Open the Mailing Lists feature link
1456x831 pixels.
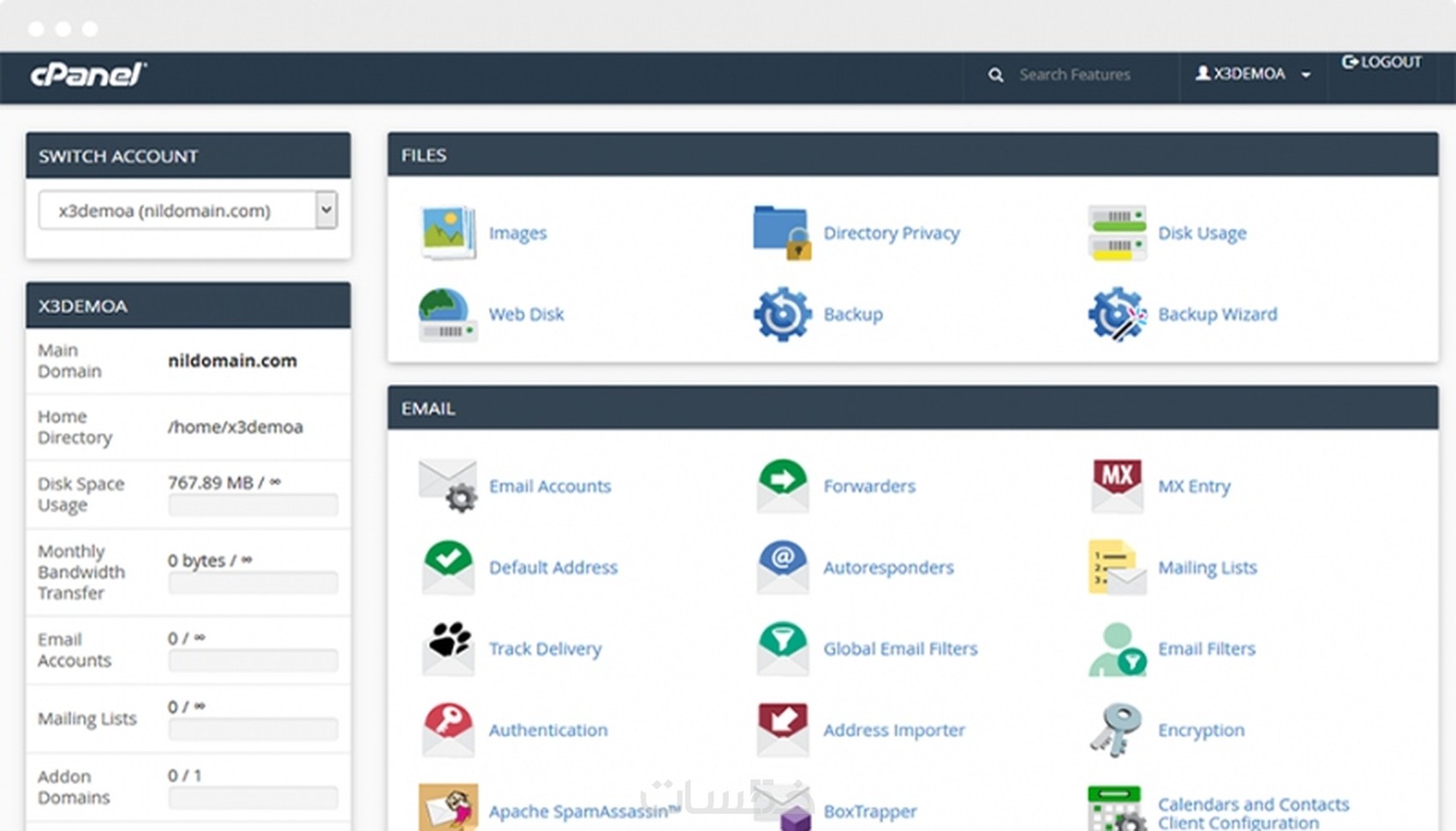click(x=1208, y=567)
